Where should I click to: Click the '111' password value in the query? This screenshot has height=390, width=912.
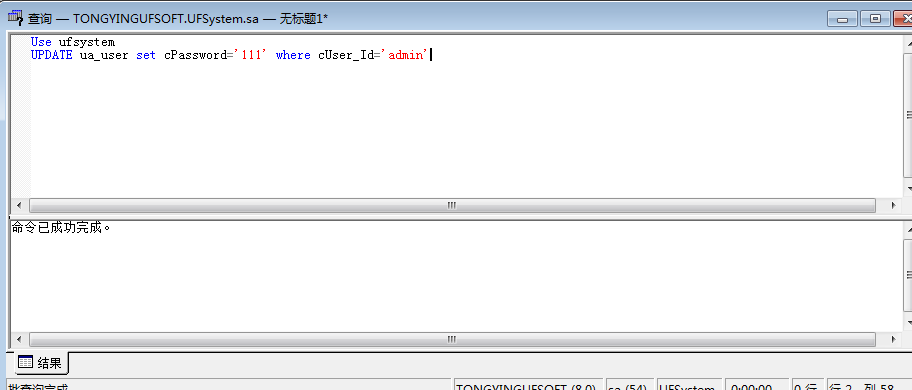point(250,55)
